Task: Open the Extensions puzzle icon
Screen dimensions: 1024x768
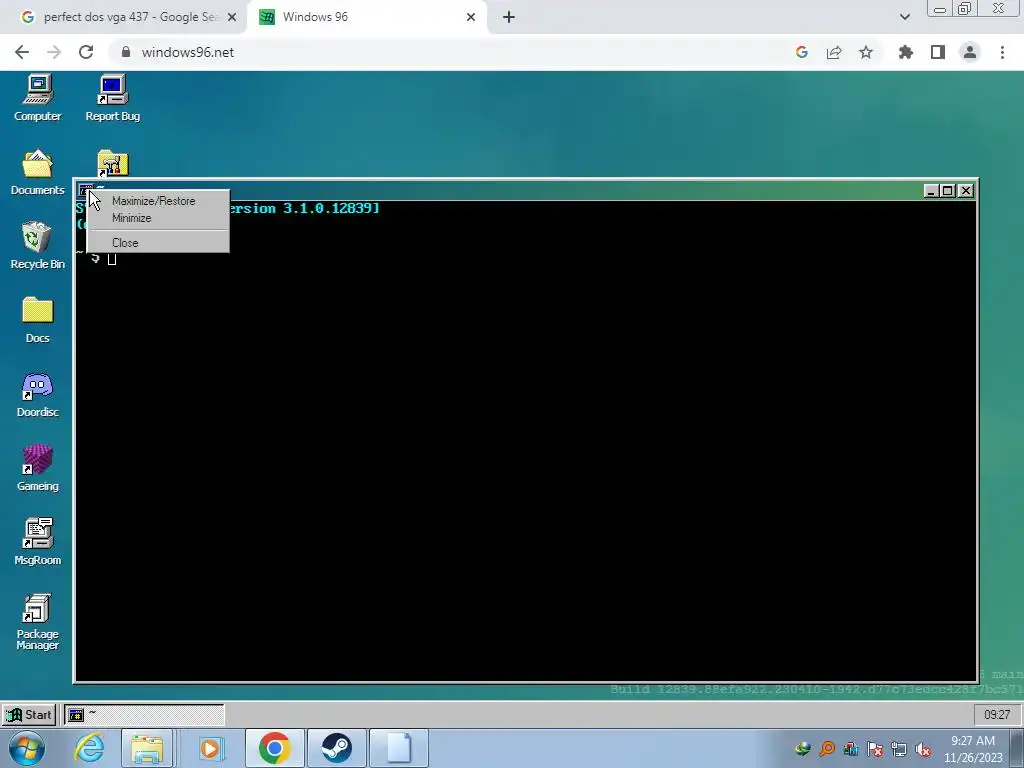Action: pos(906,52)
